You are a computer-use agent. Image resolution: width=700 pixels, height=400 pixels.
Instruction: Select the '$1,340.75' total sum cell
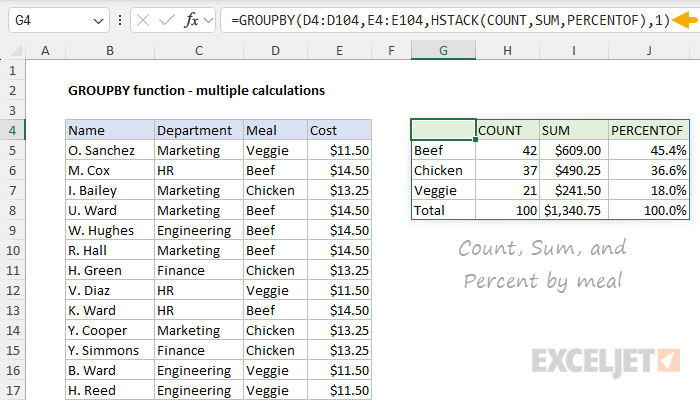(x=574, y=210)
